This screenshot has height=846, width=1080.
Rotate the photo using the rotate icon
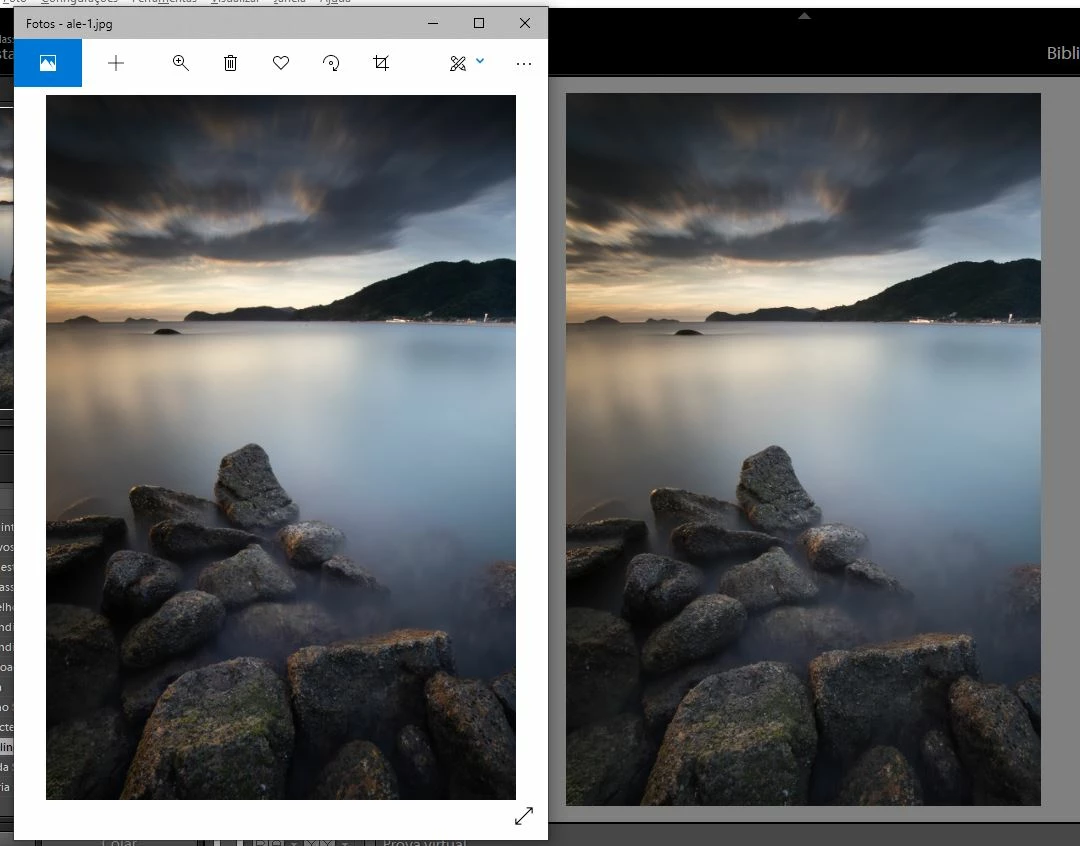(x=331, y=63)
